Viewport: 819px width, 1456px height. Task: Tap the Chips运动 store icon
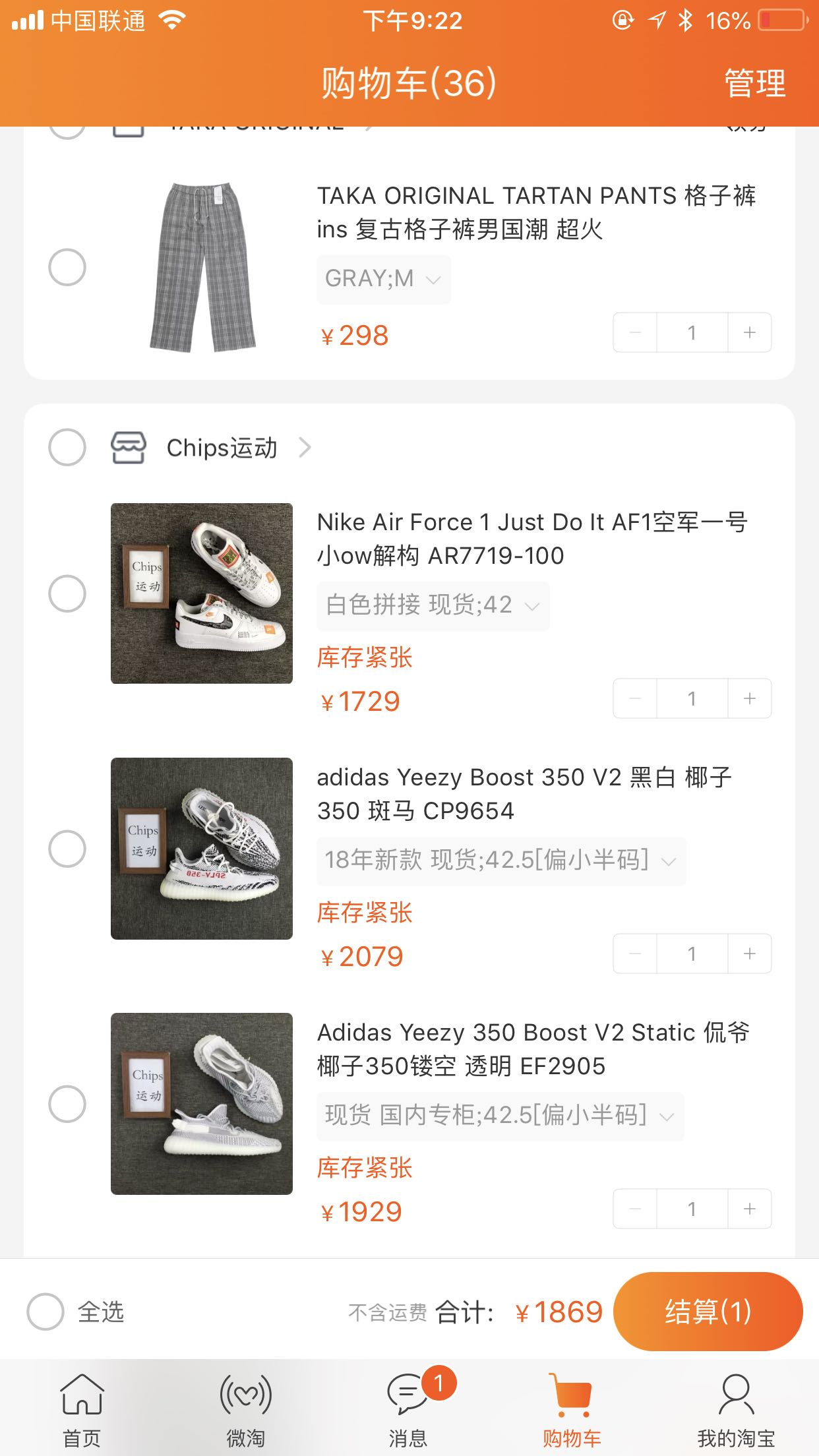point(128,448)
